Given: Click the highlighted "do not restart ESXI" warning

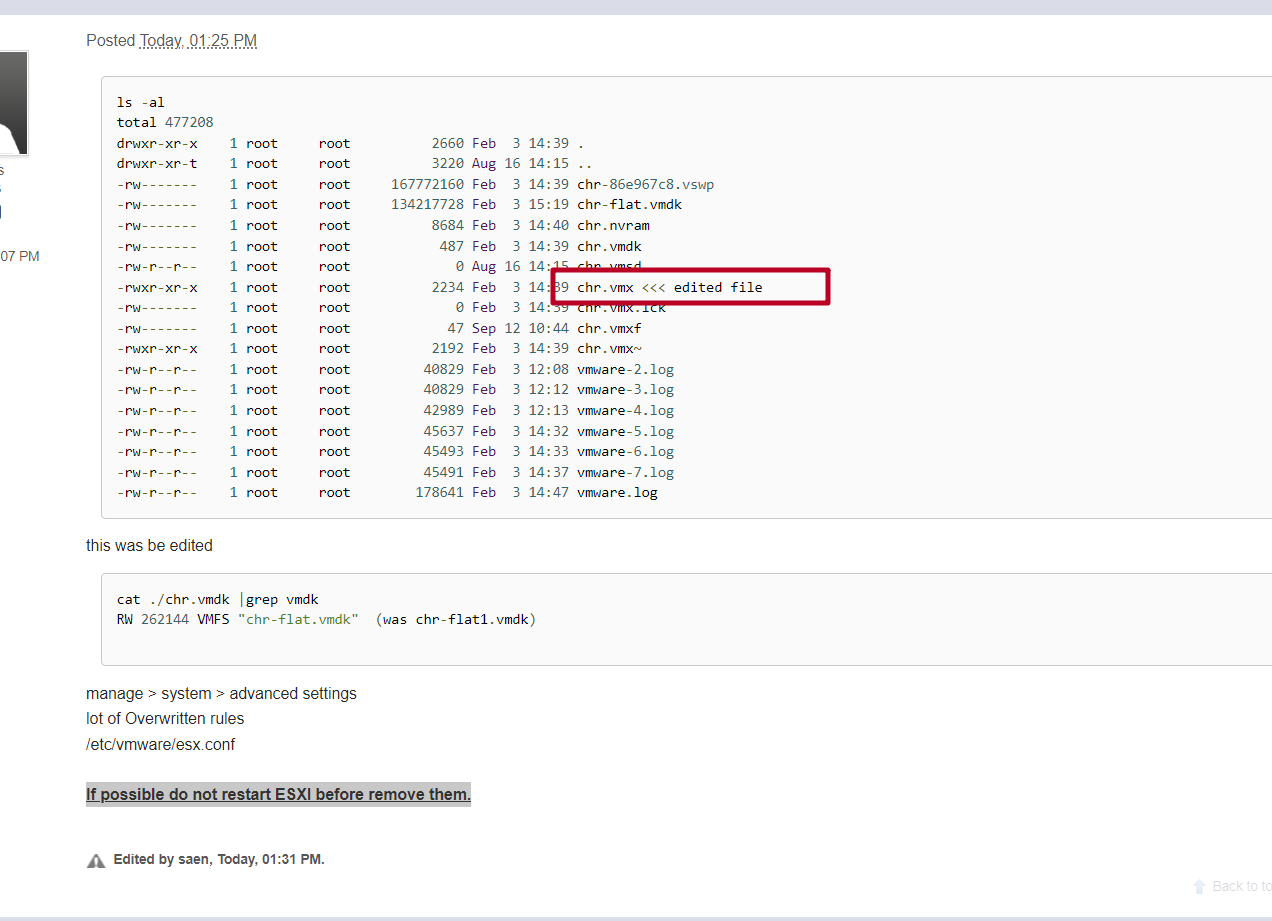Looking at the screenshot, I should pos(278,795).
